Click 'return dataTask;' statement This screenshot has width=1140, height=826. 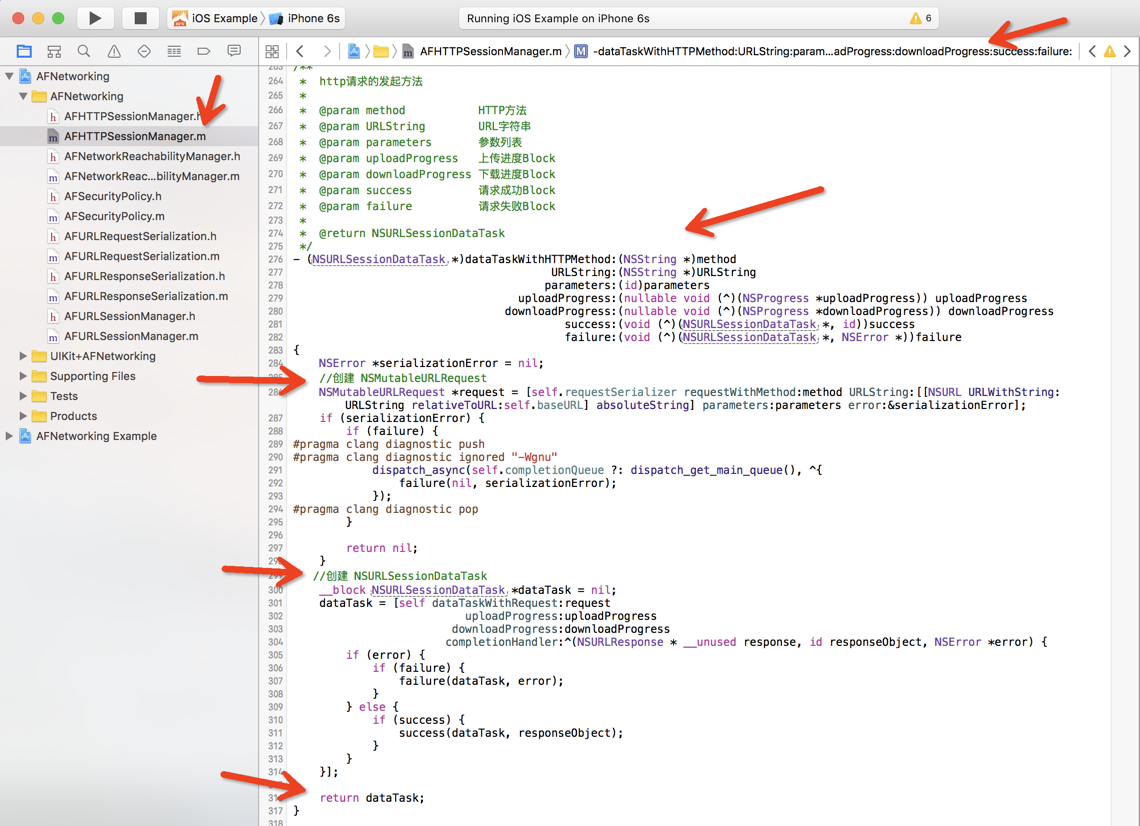click(372, 798)
